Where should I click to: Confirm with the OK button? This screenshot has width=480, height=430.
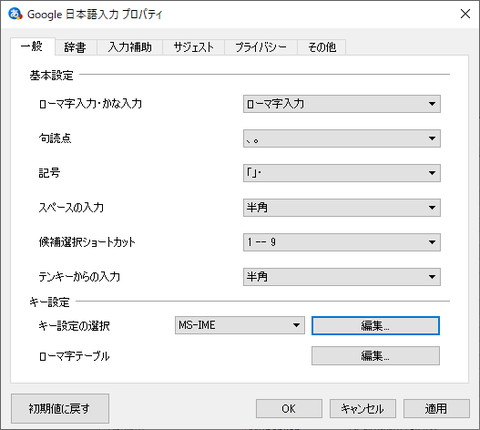pyautogui.click(x=289, y=409)
